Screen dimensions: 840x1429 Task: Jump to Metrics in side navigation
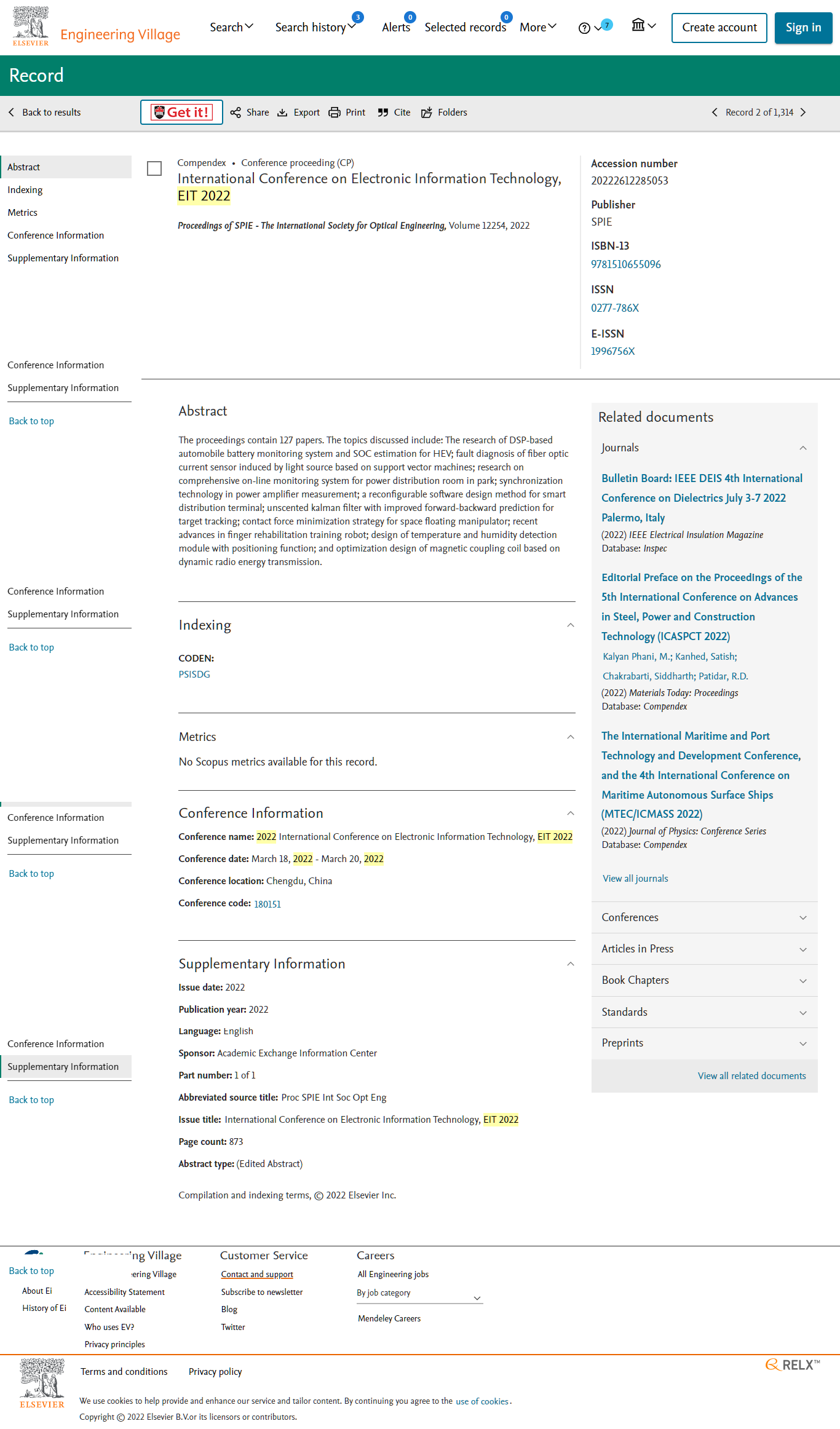tap(23, 213)
